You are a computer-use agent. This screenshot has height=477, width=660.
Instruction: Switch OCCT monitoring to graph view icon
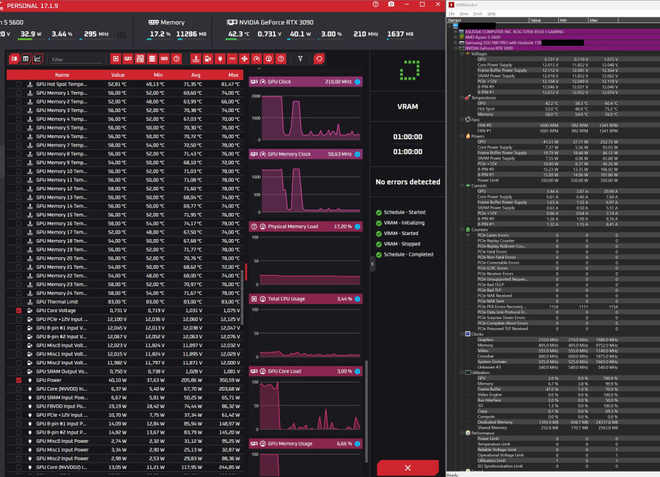tap(38, 59)
